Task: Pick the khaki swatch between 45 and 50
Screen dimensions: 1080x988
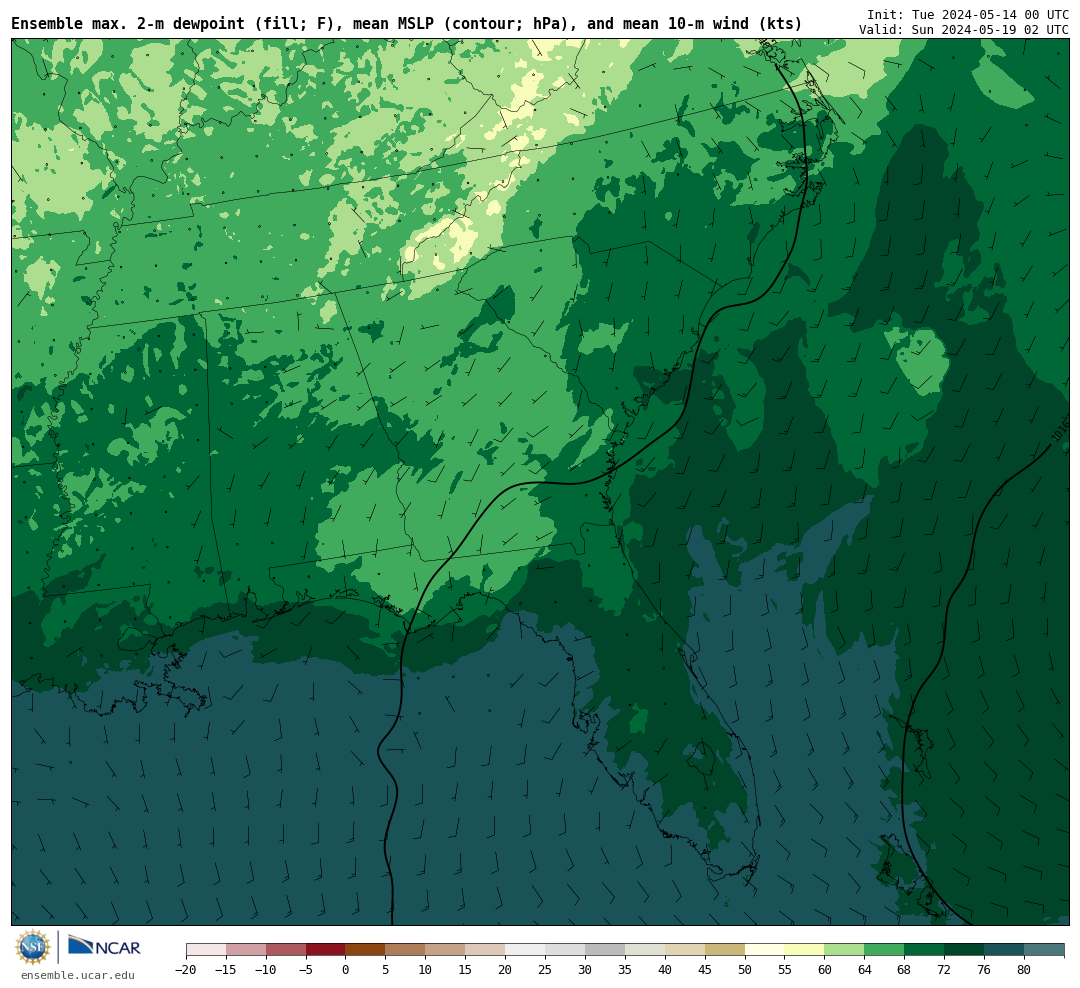Action: click(725, 950)
